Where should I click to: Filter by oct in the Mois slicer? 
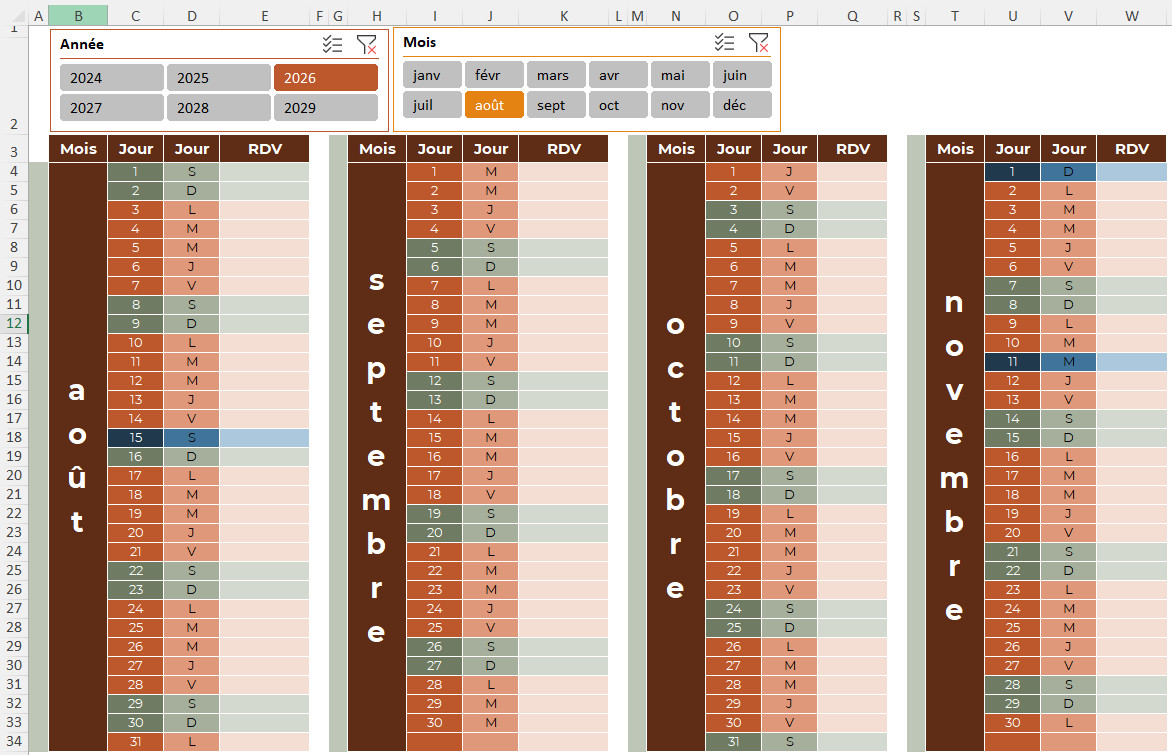(x=618, y=105)
